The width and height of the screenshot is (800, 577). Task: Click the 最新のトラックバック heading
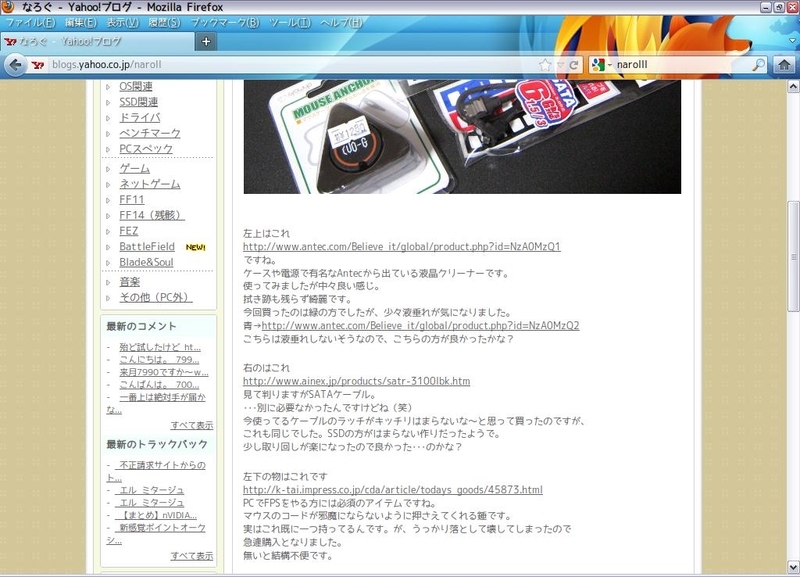tap(157, 444)
